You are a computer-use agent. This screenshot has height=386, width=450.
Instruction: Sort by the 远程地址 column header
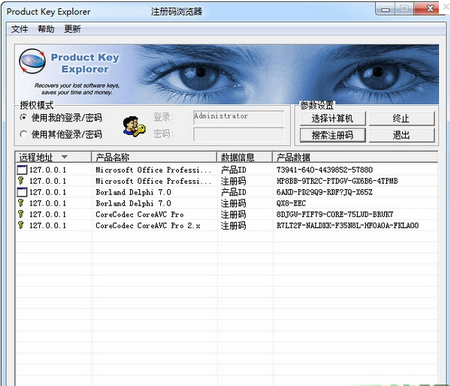(53, 157)
